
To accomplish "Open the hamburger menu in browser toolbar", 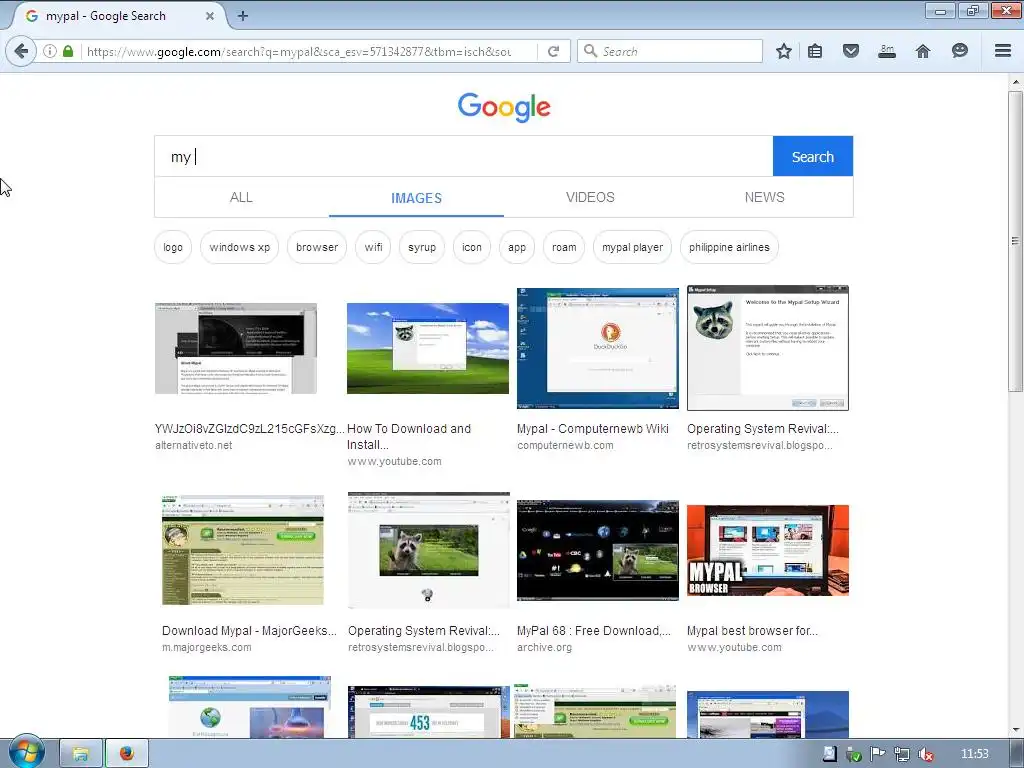I will click(1003, 51).
